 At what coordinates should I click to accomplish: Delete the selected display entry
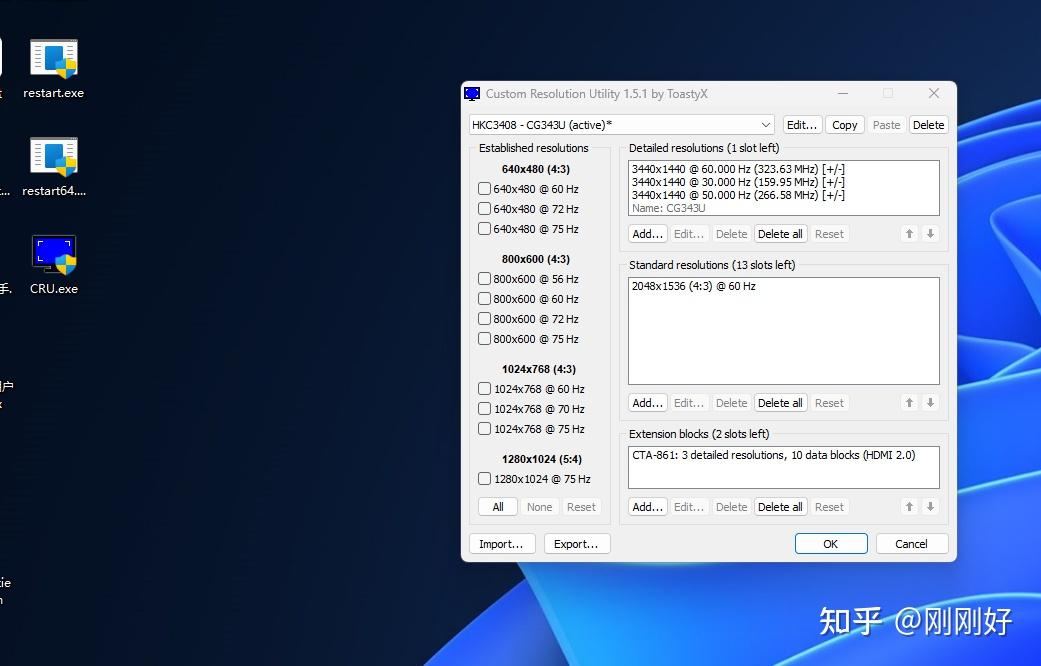tap(928, 125)
